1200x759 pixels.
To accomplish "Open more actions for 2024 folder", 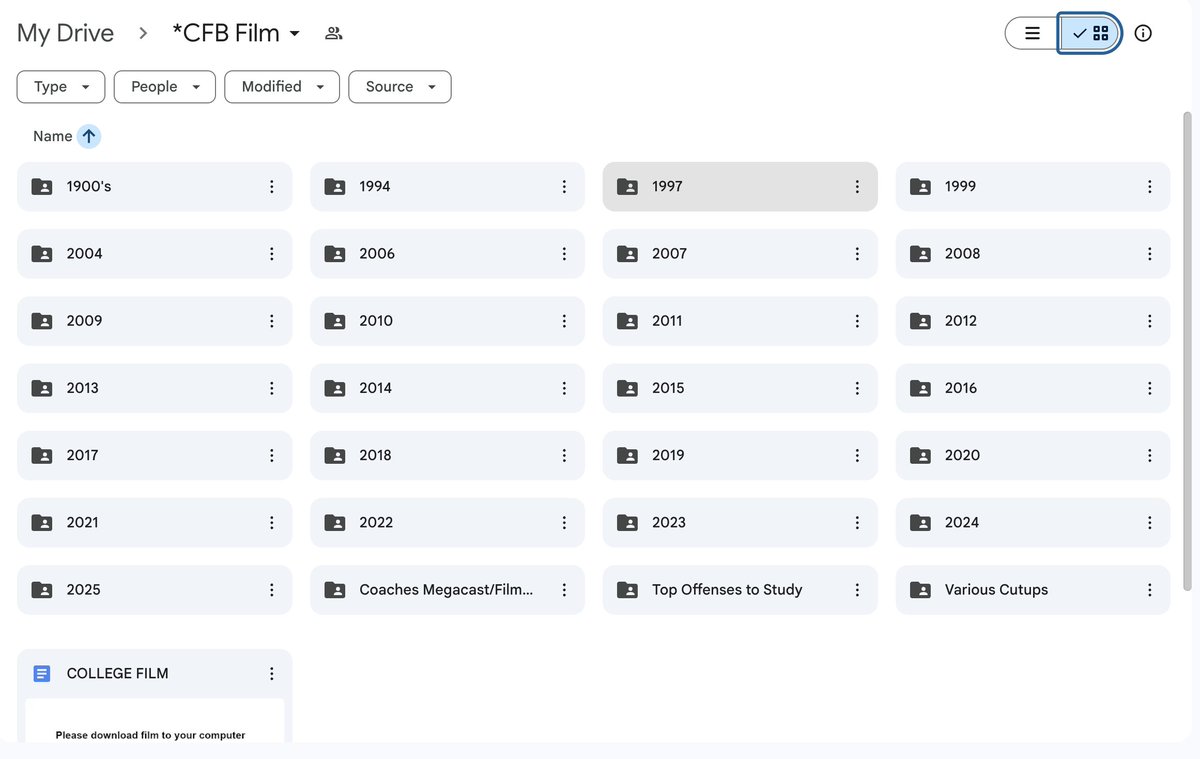I will [x=1150, y=522].
